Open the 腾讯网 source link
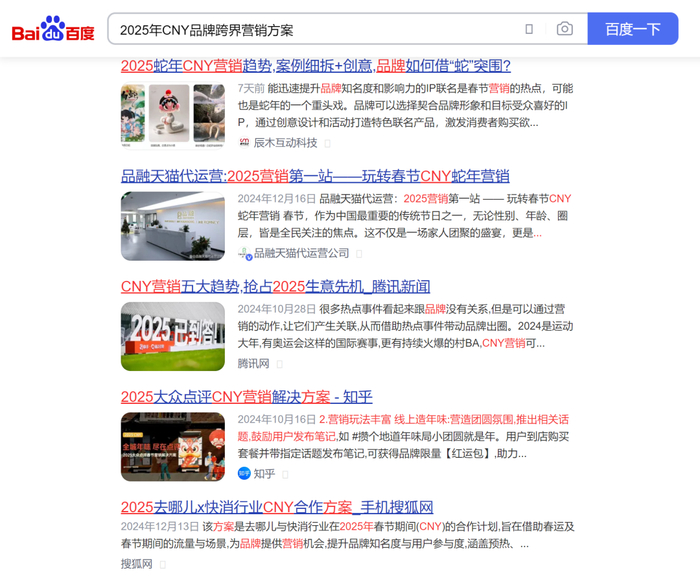The width and height of the screenshot is (700, 585). click(x=254, y=364)
